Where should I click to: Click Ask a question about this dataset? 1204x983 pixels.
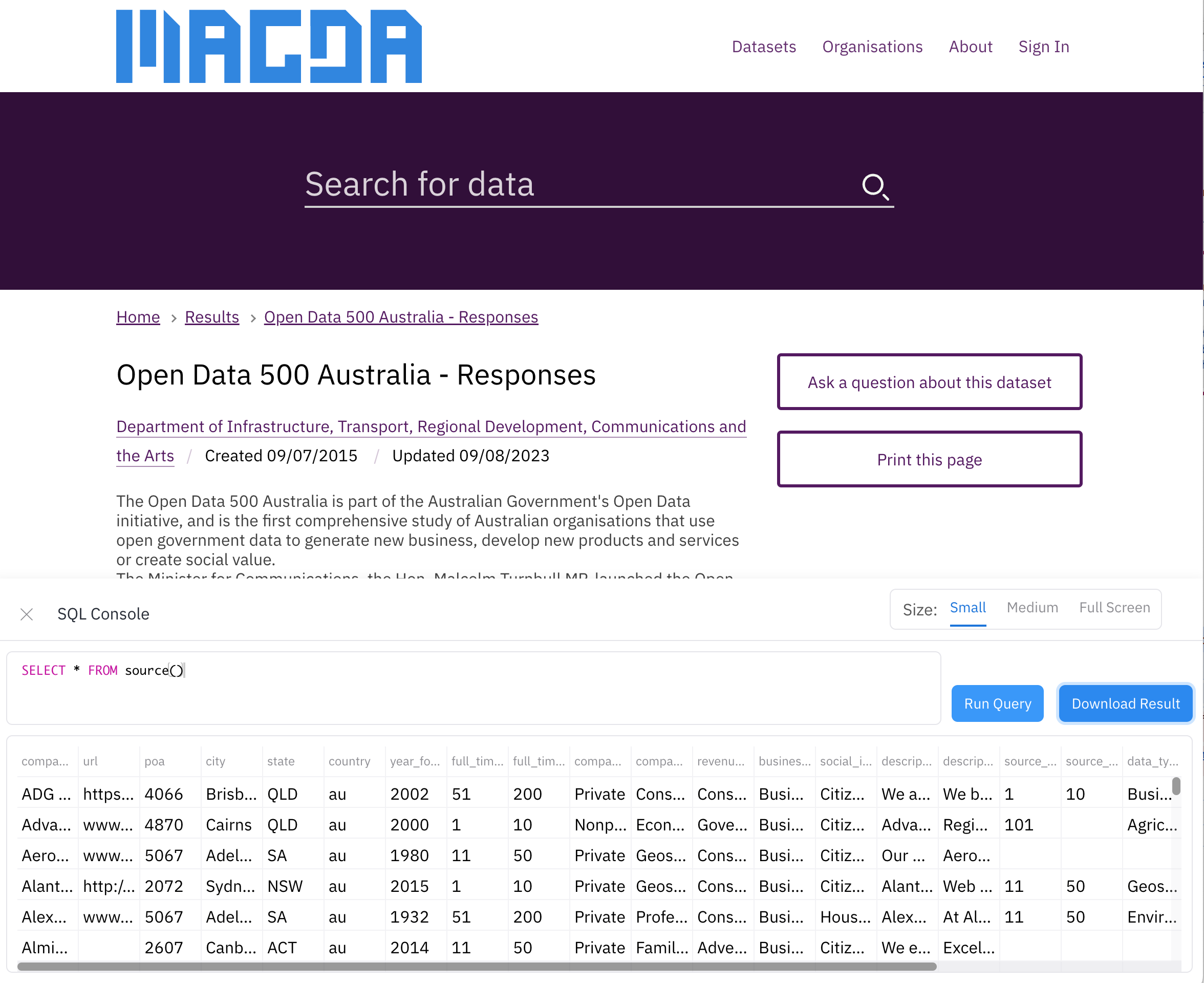pos(929,382)
